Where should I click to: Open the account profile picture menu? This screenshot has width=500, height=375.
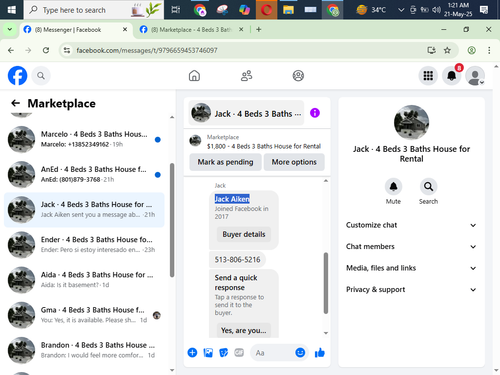click(475, 76)
